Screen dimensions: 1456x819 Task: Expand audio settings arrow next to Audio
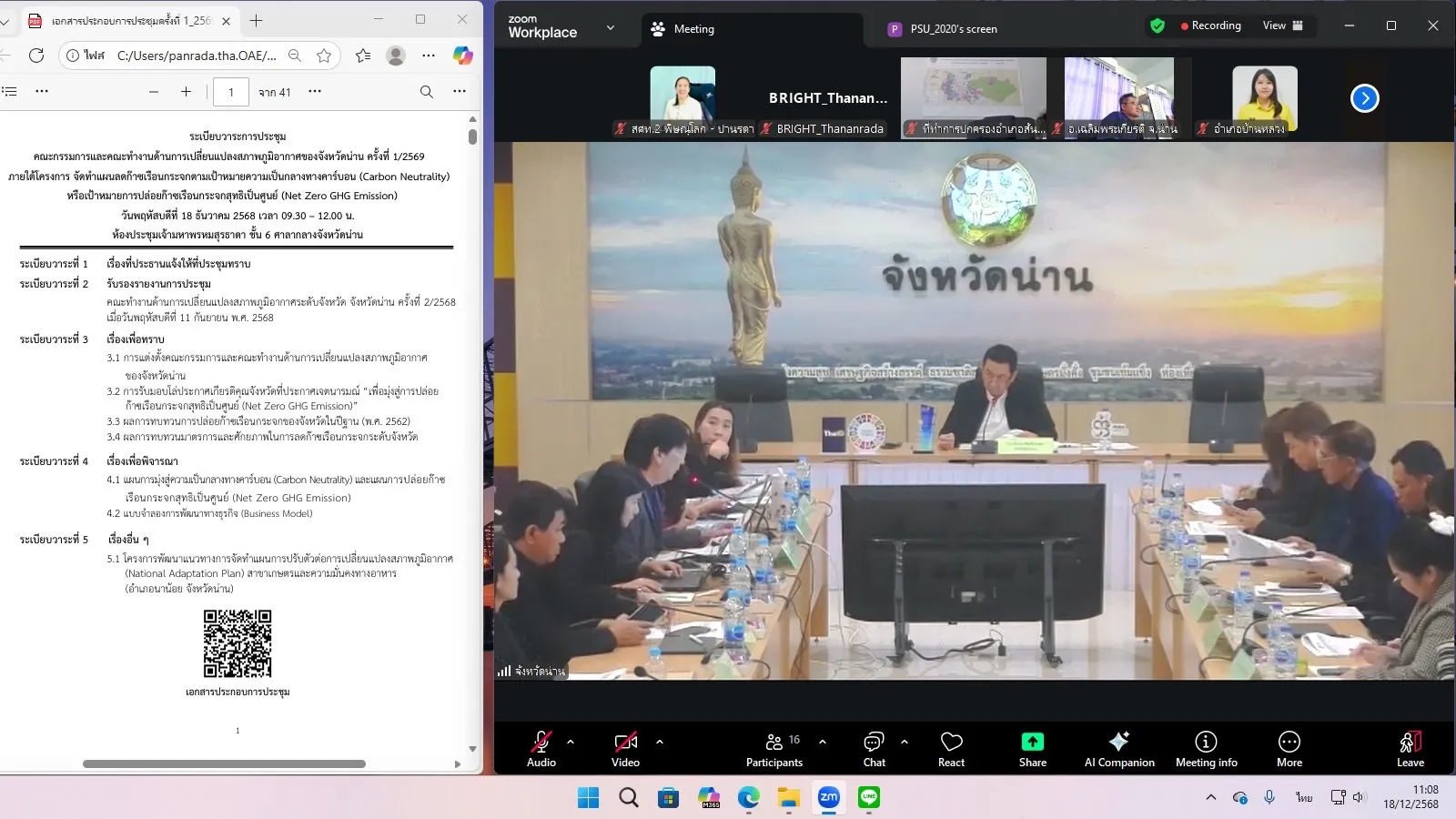[571, 742]
